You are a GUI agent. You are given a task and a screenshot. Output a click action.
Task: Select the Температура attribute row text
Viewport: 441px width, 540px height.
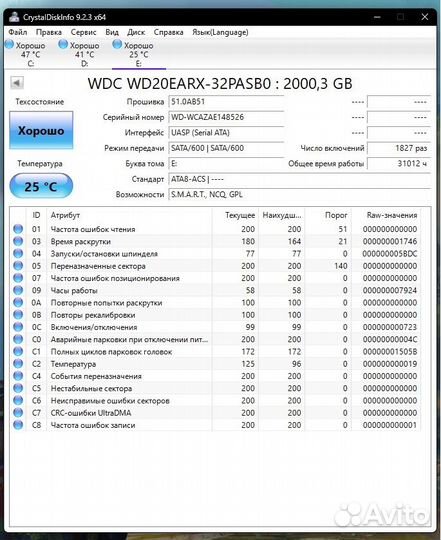pos(73,364)
